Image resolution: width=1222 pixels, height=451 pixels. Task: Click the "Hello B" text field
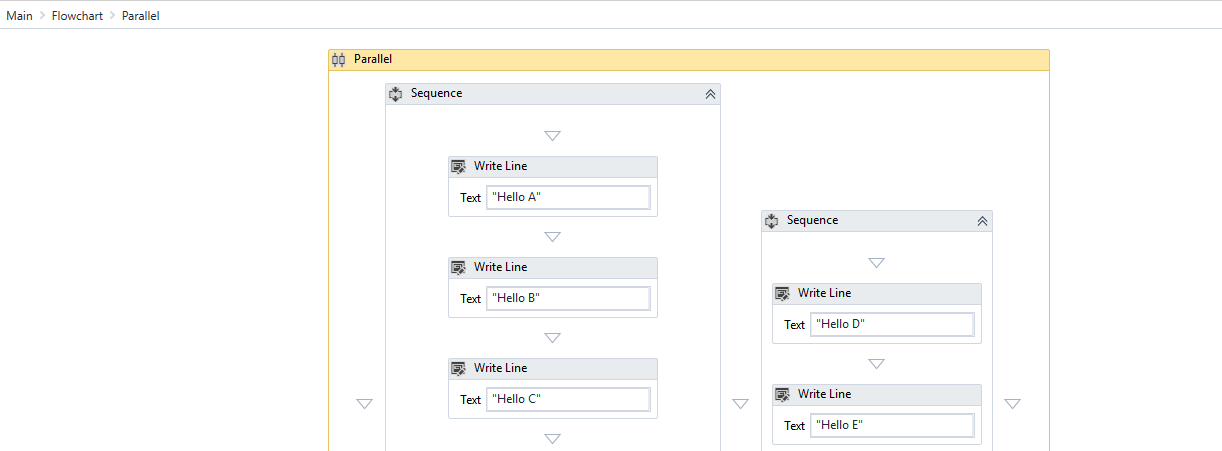(568, 299)
